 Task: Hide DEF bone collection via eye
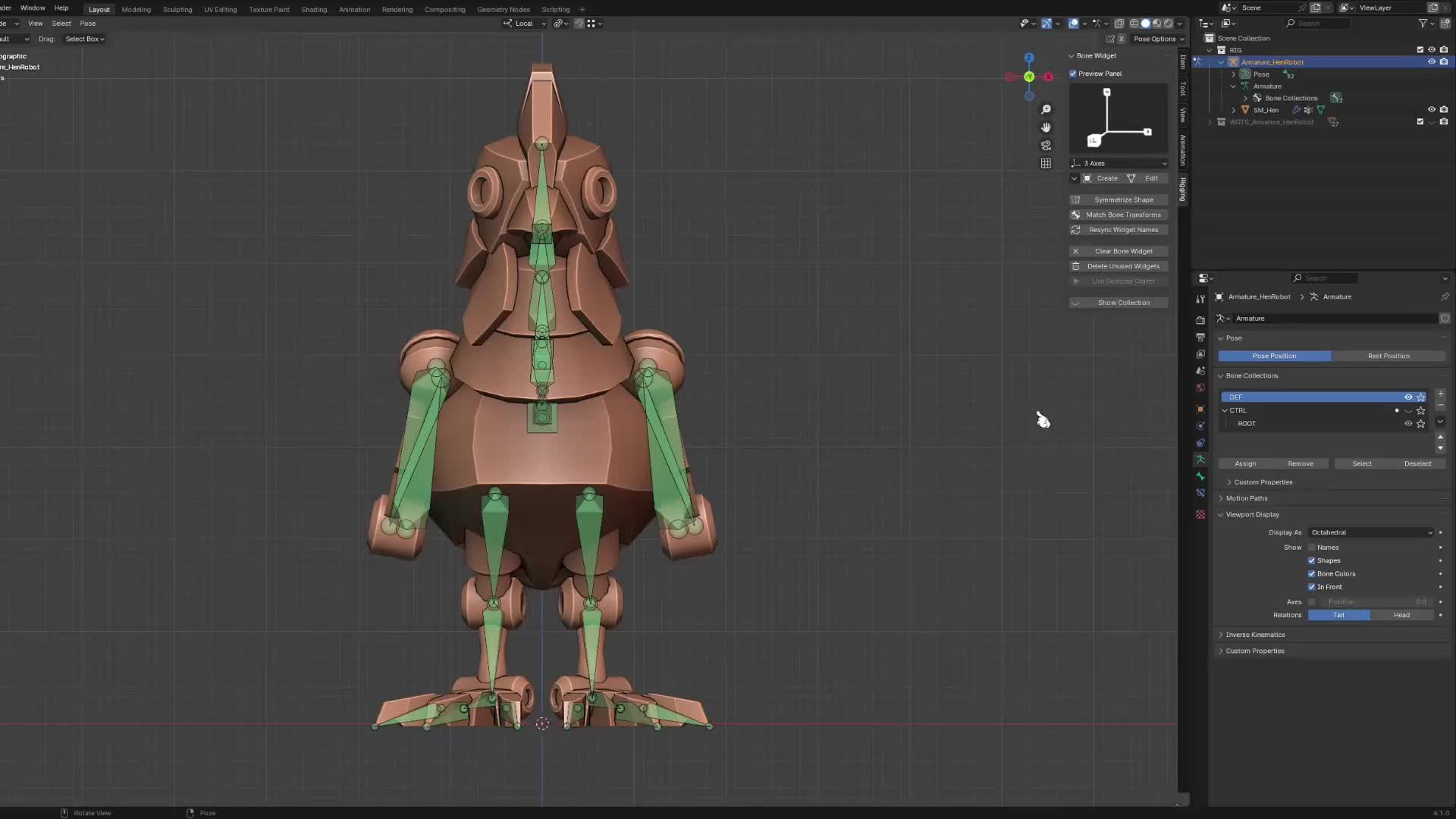[1408, 397]
